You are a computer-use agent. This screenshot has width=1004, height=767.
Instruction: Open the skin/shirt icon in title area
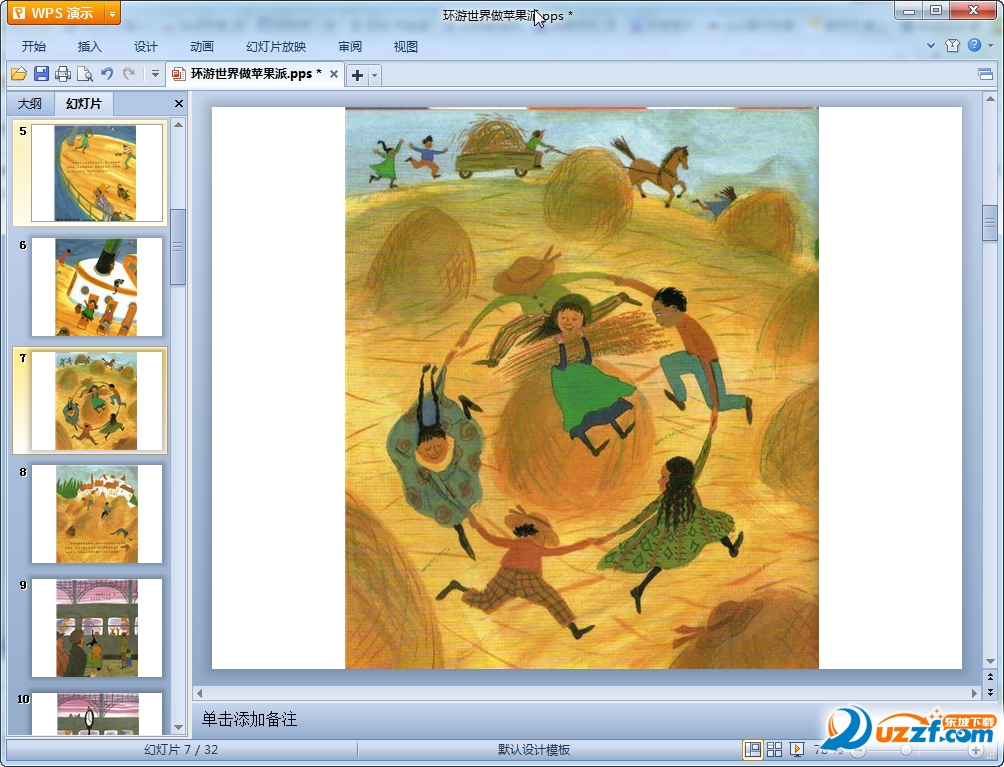coord(952,45)
